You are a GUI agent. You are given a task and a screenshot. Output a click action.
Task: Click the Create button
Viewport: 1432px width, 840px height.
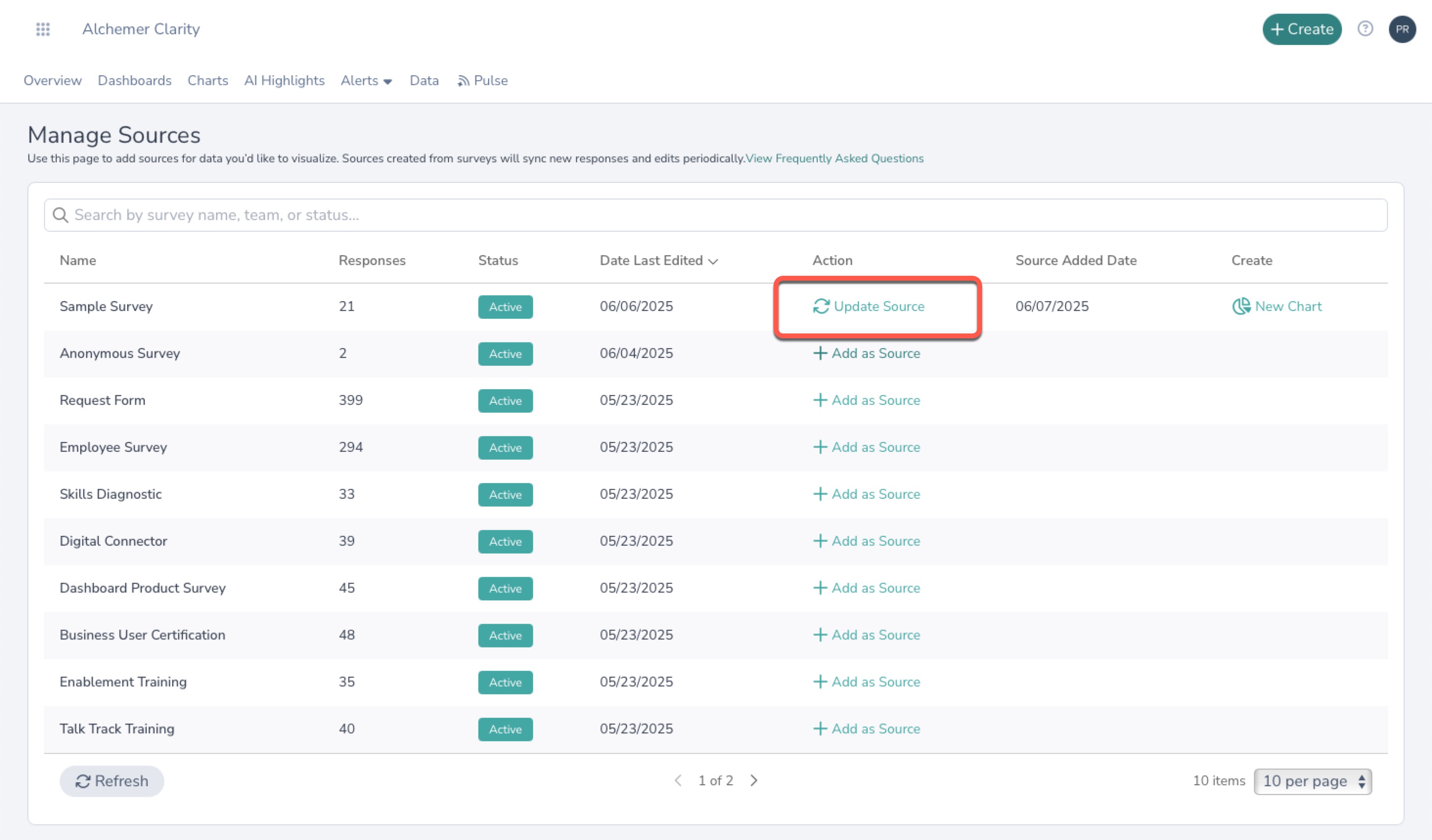pos(1301,29)
